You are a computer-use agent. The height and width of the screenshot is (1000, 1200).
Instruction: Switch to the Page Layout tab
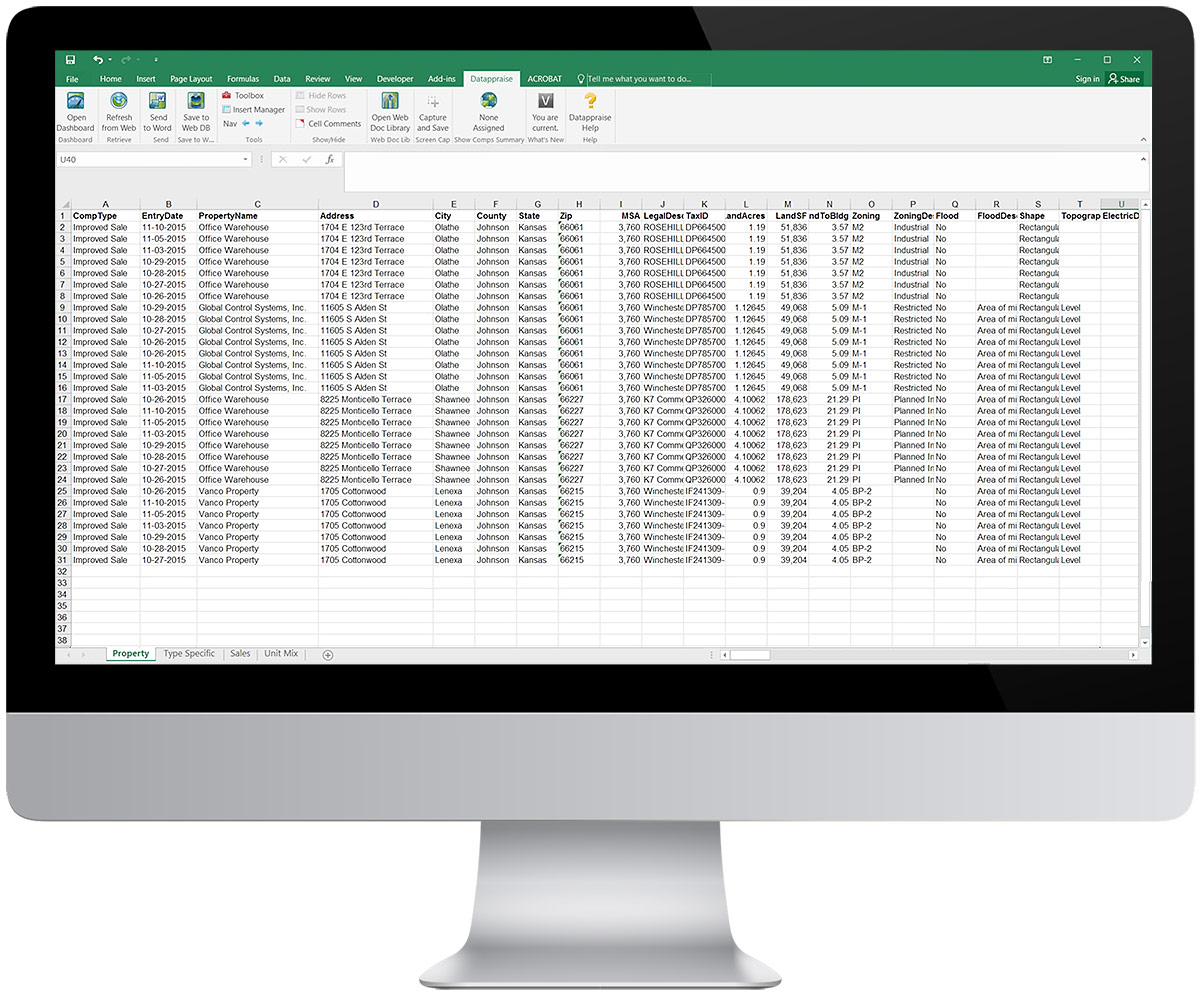[191, 79]
